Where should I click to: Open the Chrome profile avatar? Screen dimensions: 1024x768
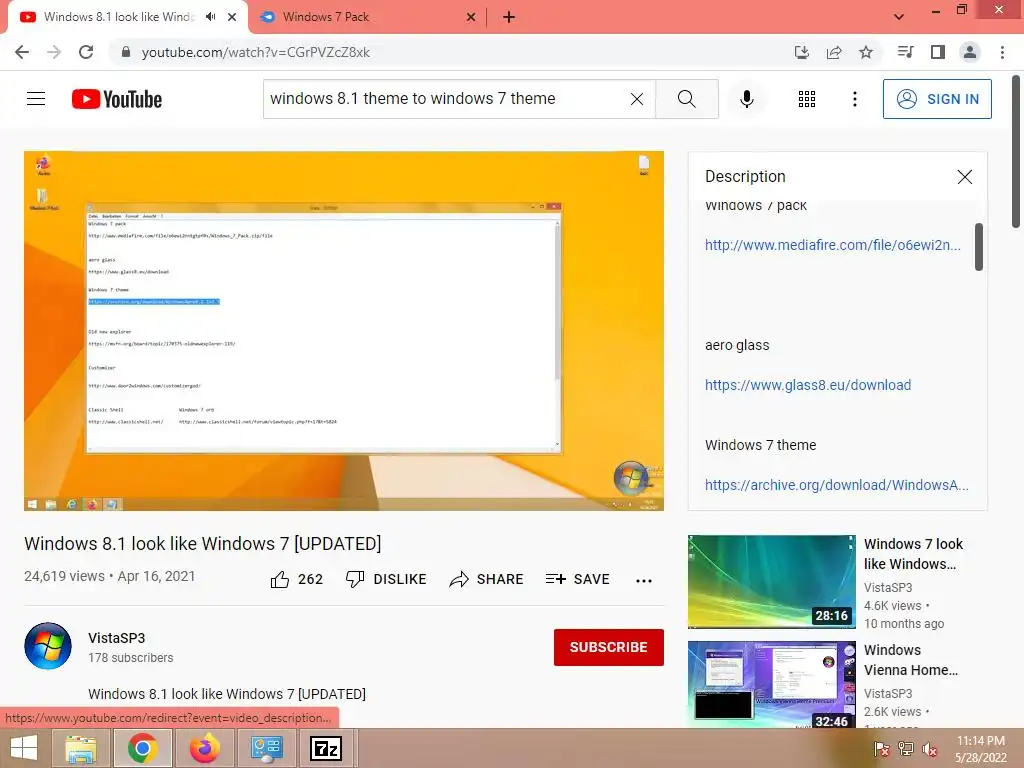[970, 52]
